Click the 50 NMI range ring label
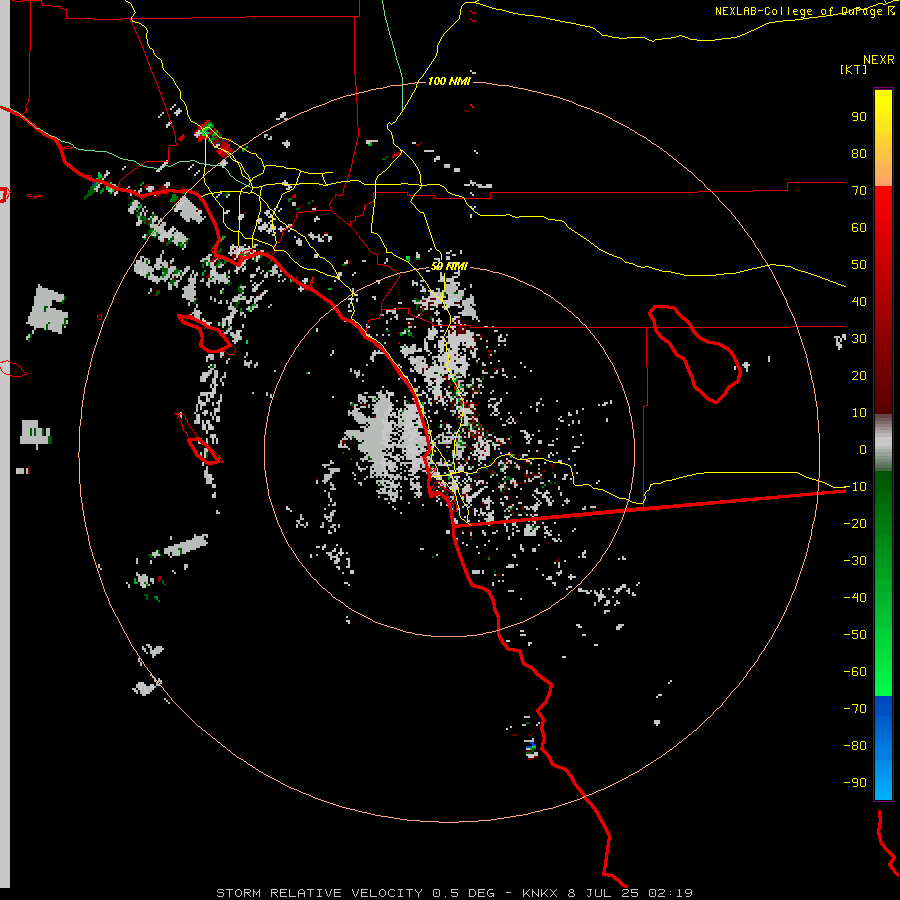 [x=449, y=266]
